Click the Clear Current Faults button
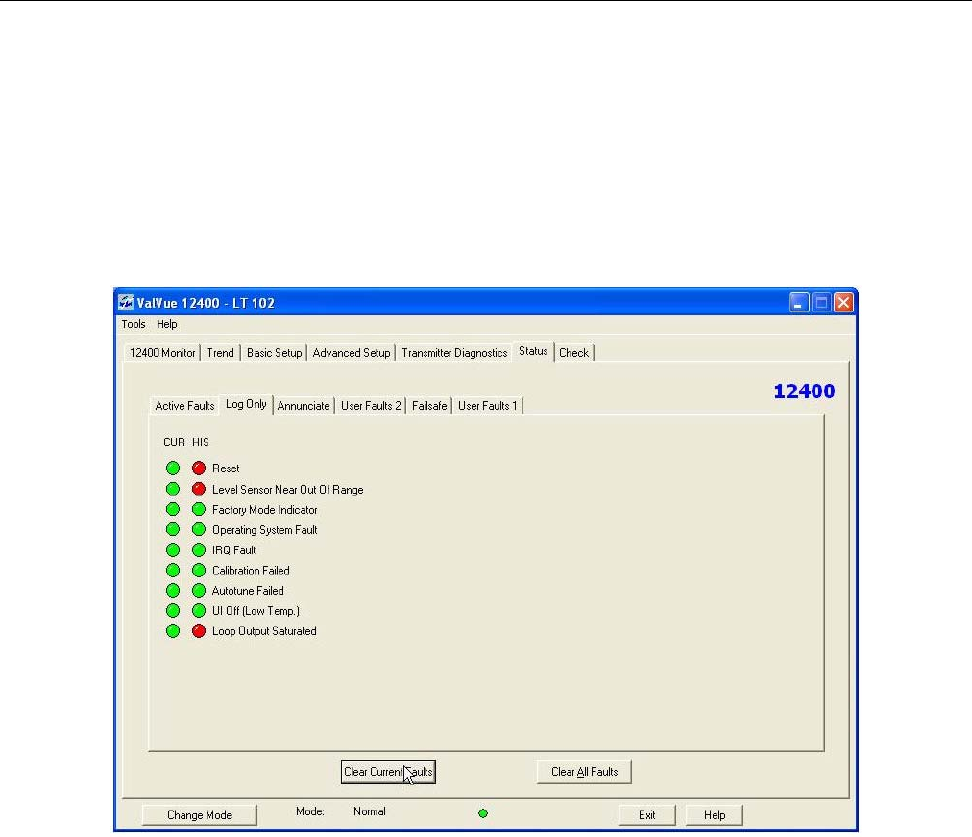 388,772
